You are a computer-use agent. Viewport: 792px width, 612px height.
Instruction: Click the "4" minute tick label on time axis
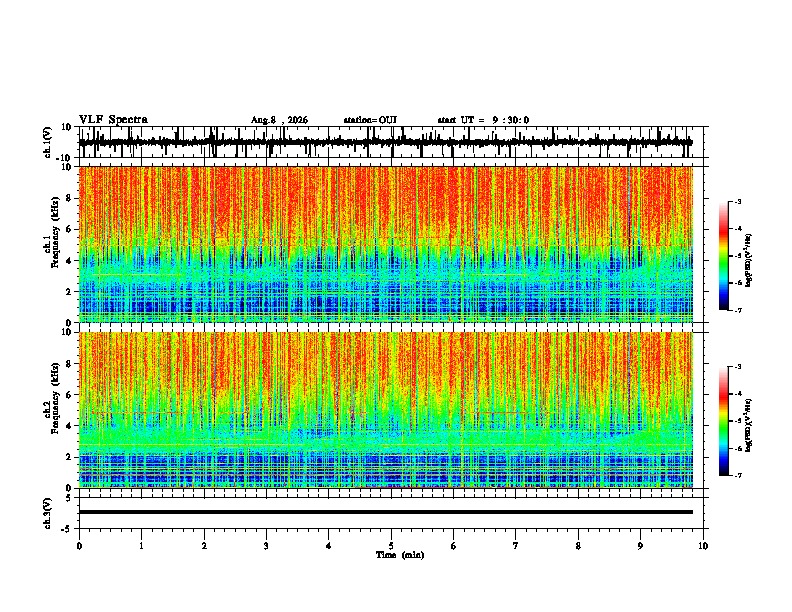pos(329,546)
